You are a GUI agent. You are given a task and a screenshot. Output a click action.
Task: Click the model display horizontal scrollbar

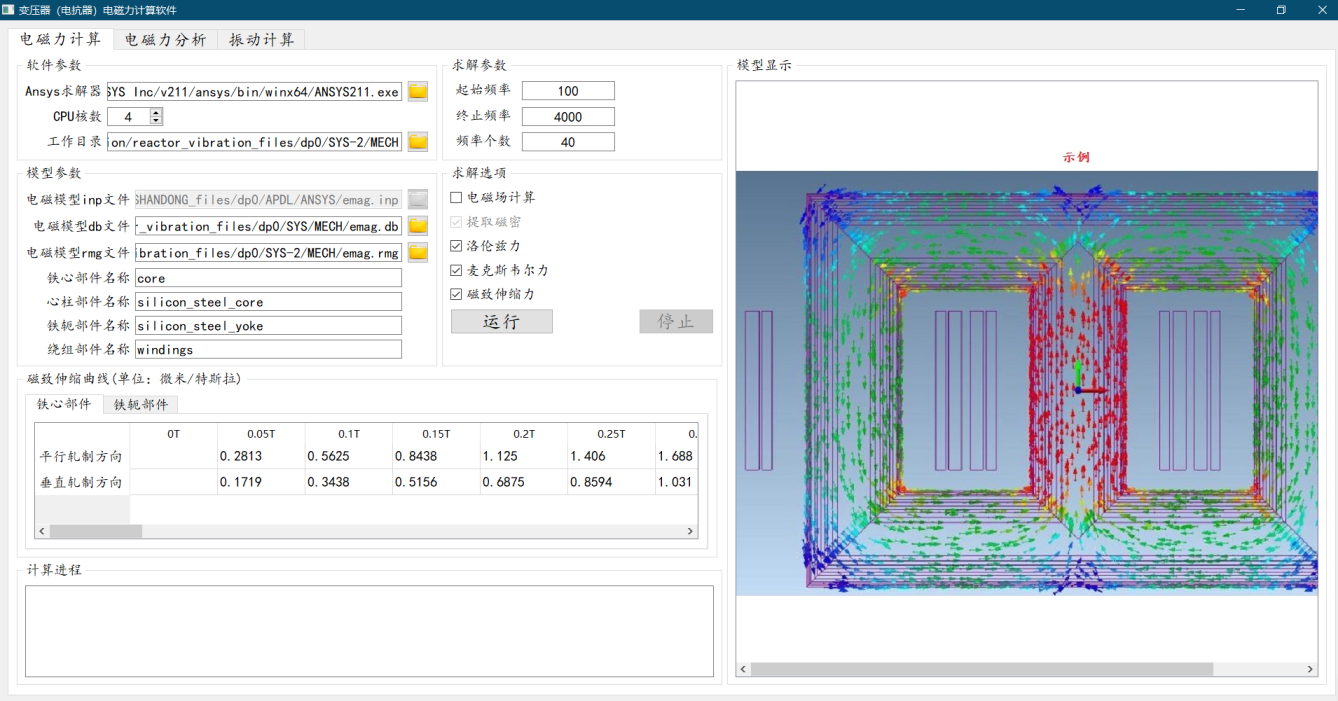[980, 669]
